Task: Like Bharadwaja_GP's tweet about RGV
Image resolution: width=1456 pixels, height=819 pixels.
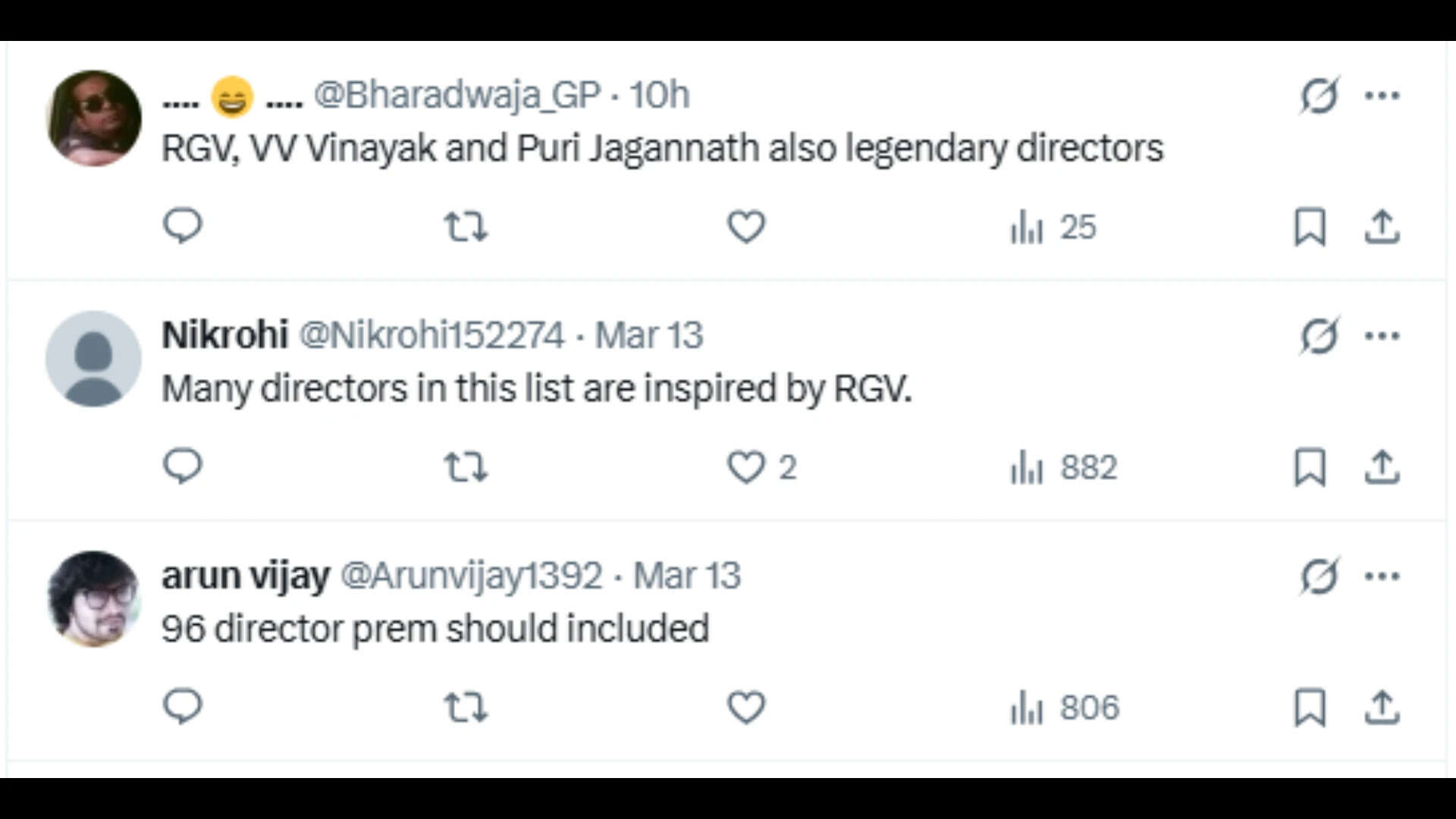Action: tap(746, 227)
